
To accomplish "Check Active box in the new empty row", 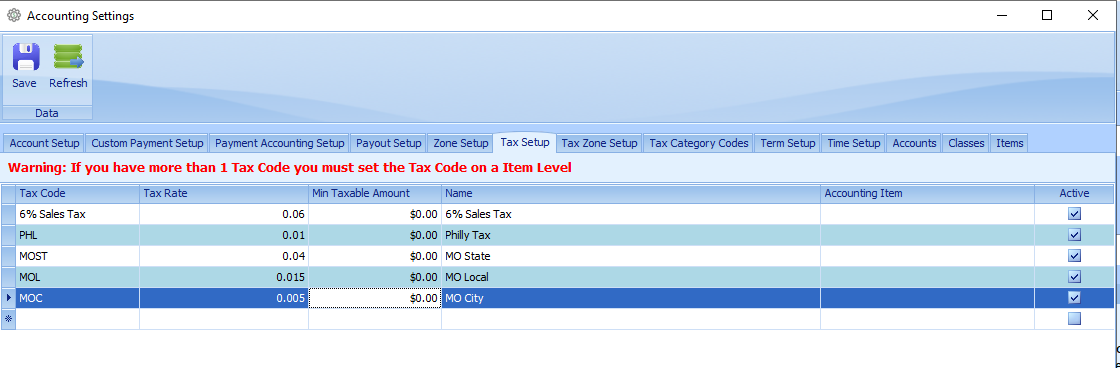I will tap(1074, 319).
